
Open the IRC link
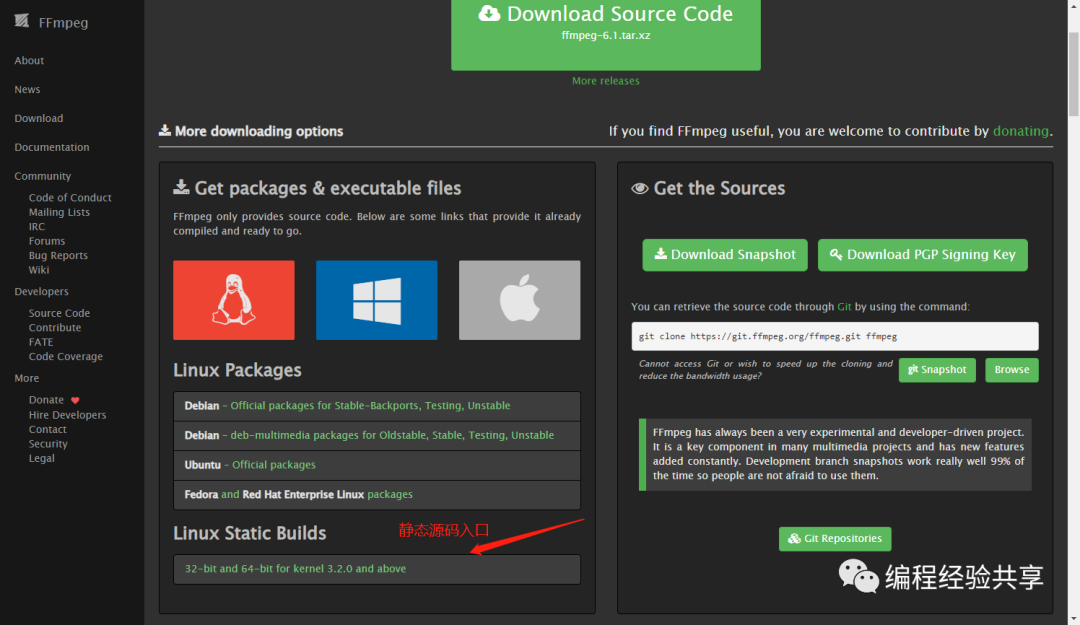[x=37, y=227]
